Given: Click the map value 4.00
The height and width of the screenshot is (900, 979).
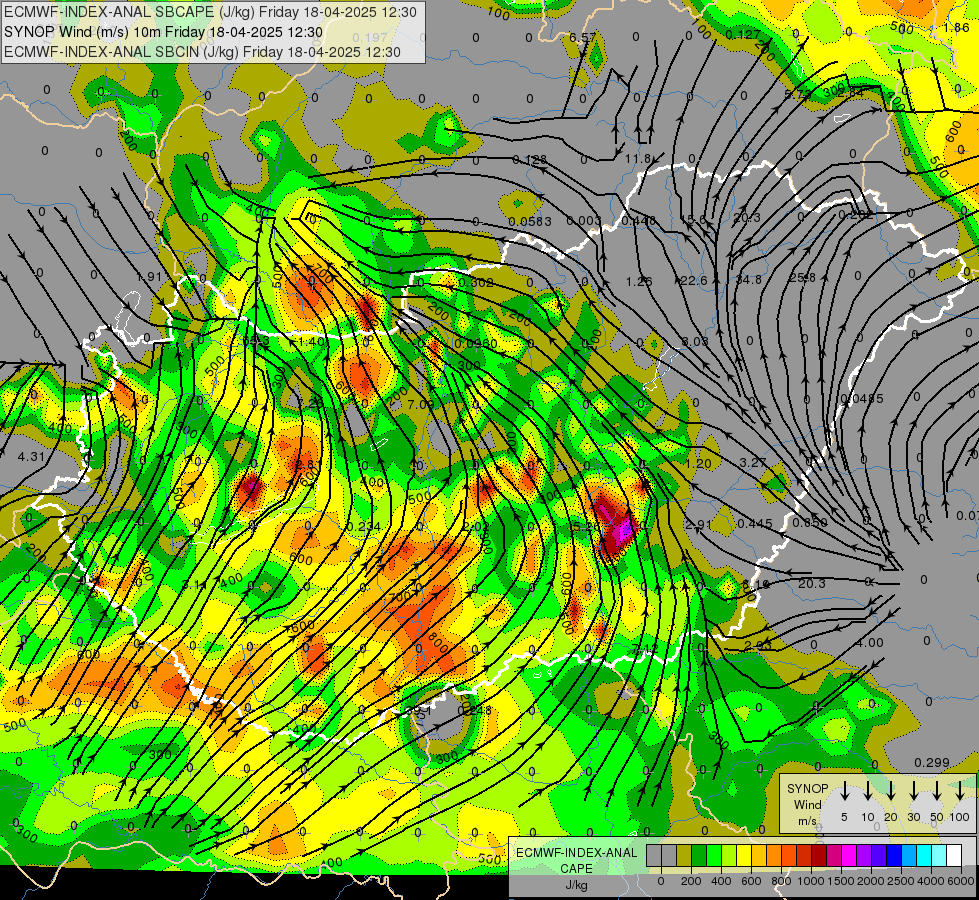Looking at the screenshot, I should click(869, 643).
